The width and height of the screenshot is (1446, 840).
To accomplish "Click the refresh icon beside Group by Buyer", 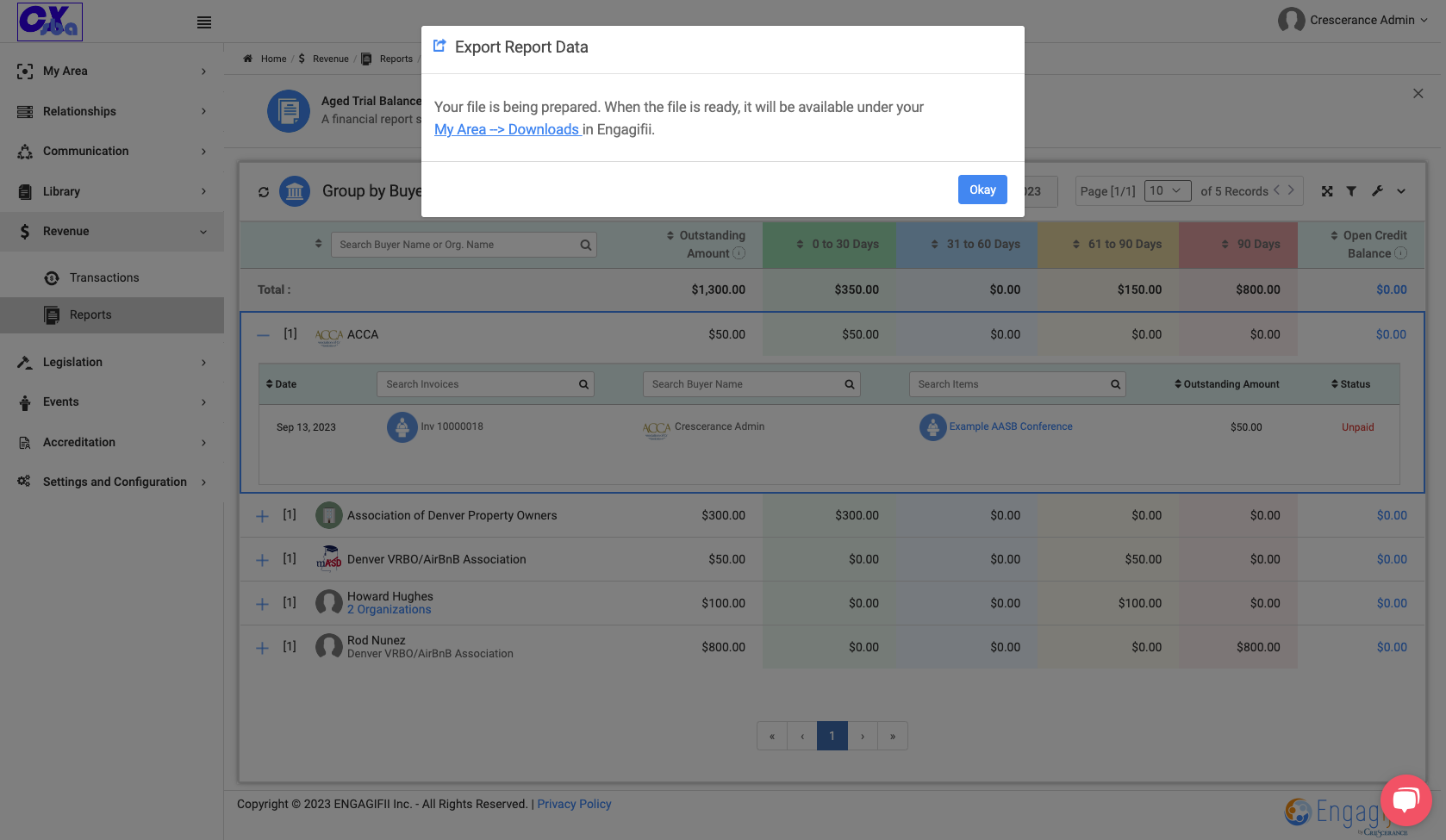I will point(264,192).
